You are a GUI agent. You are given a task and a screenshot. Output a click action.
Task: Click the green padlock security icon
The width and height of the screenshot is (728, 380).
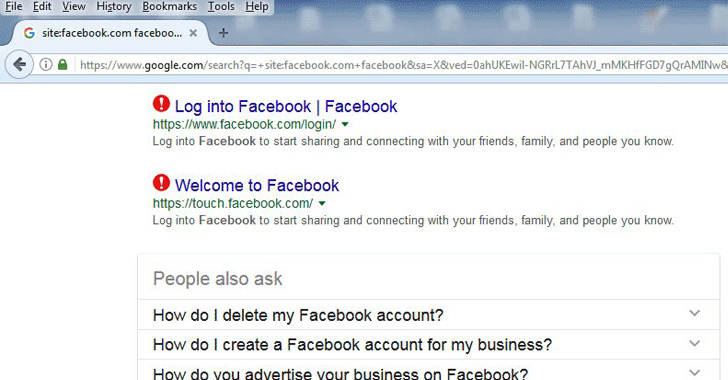point(63,64)
